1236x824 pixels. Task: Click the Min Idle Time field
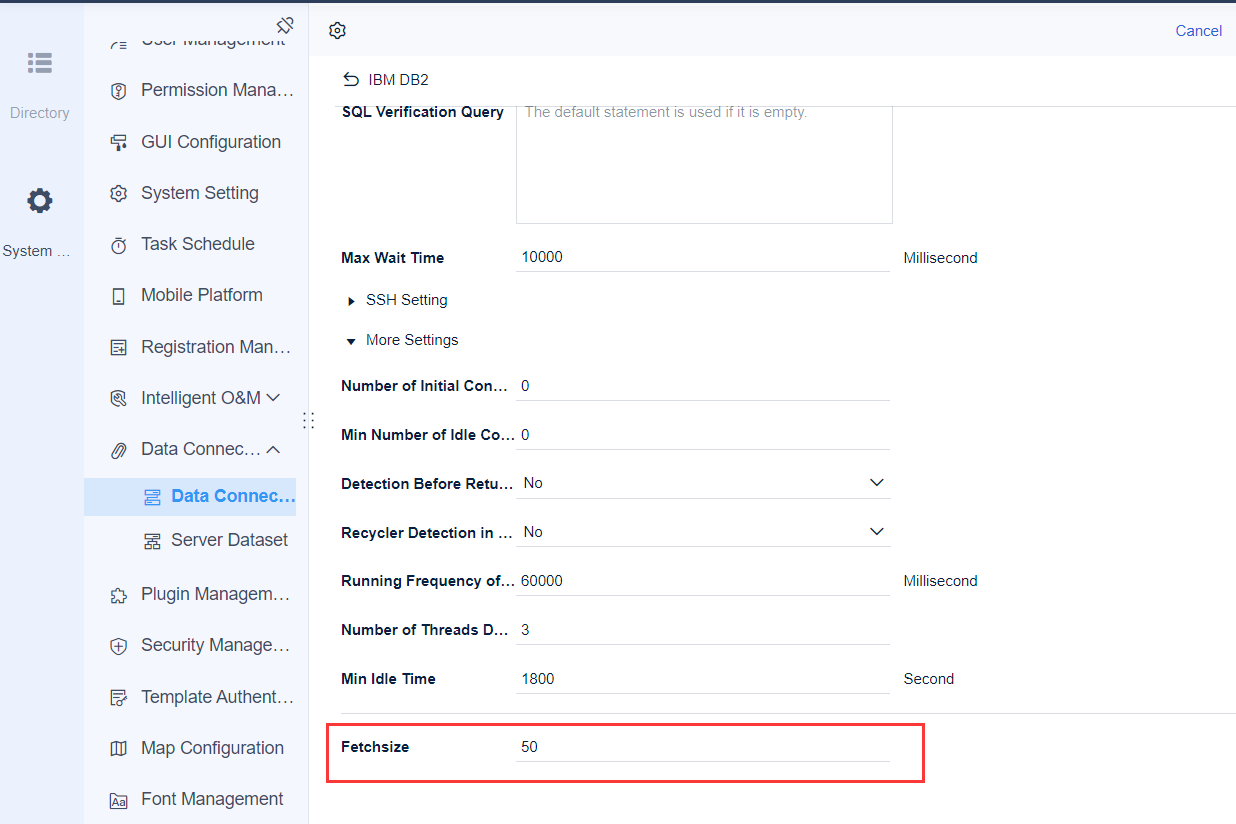pos(703,679)
